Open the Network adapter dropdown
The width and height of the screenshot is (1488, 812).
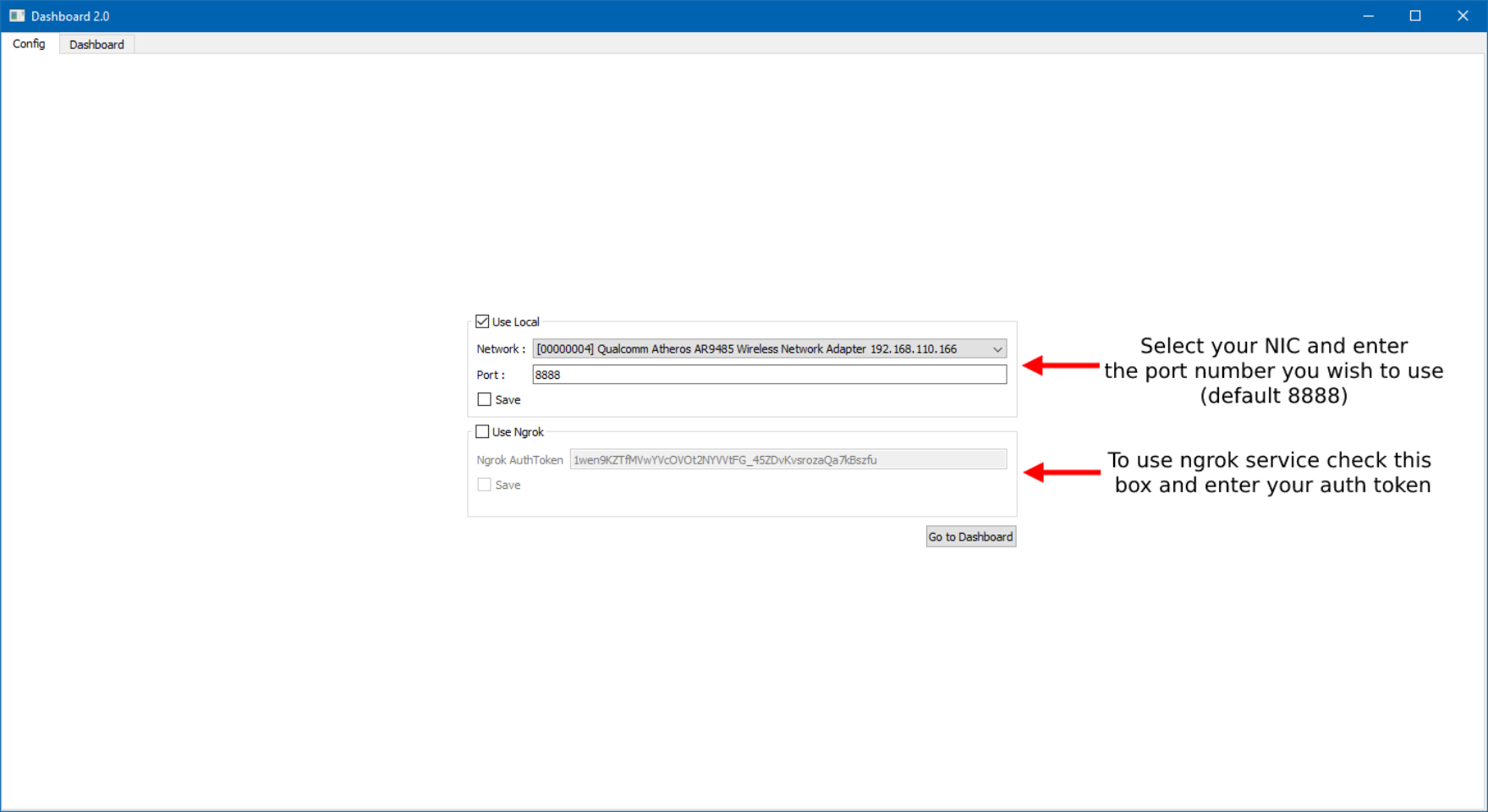(769, 348)
